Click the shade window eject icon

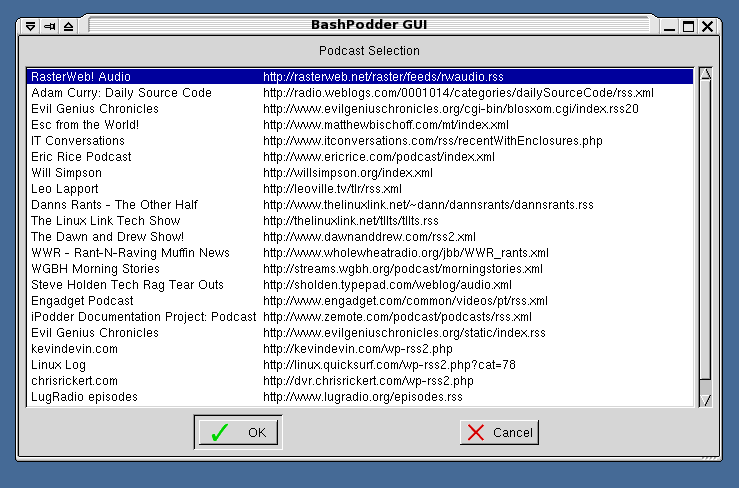pos(68,26)
